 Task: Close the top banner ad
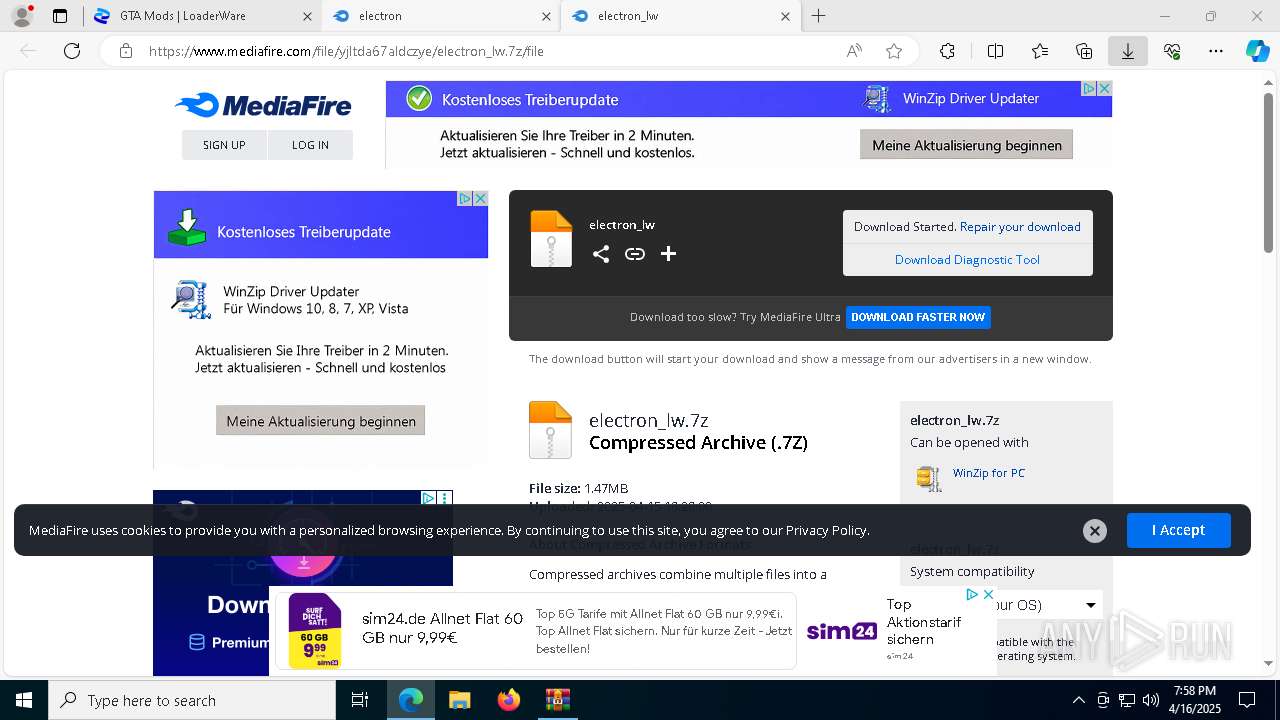1104,89
